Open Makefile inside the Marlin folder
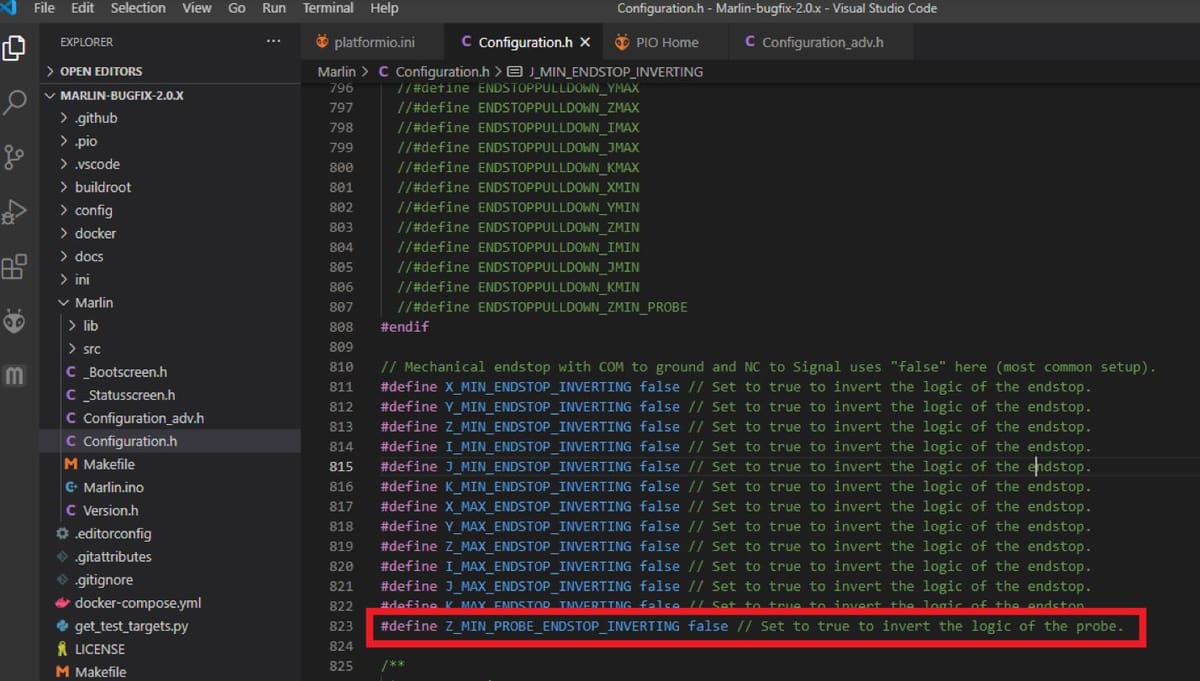The height and width of the screenshot is (681, 1200). click(170, 464)
